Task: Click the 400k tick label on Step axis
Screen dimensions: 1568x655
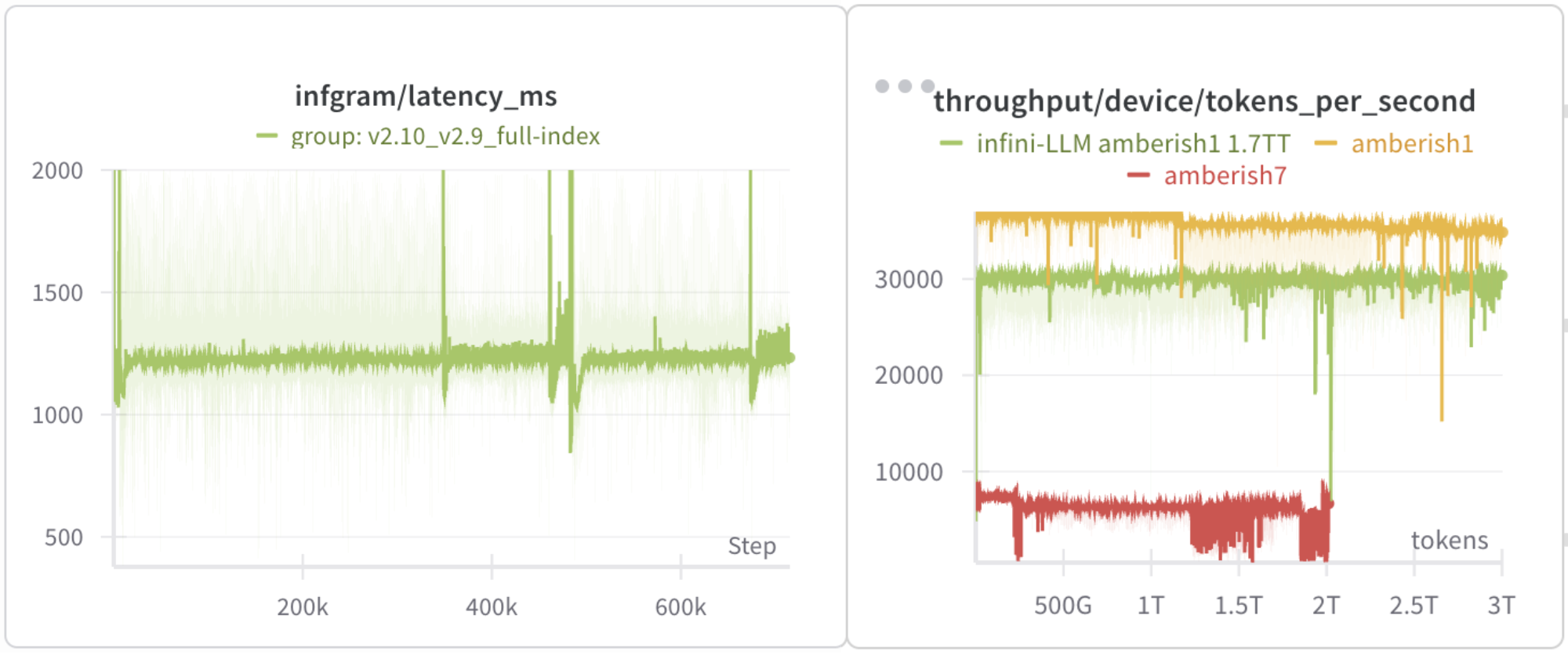Action: click(x=492, y=607)
